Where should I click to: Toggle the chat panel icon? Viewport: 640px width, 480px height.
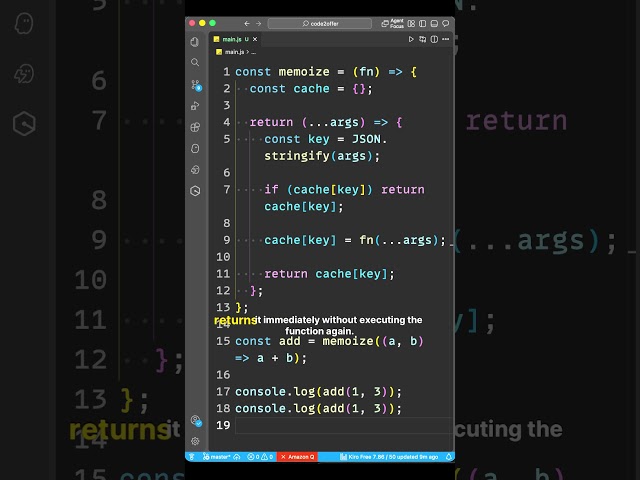446,24
